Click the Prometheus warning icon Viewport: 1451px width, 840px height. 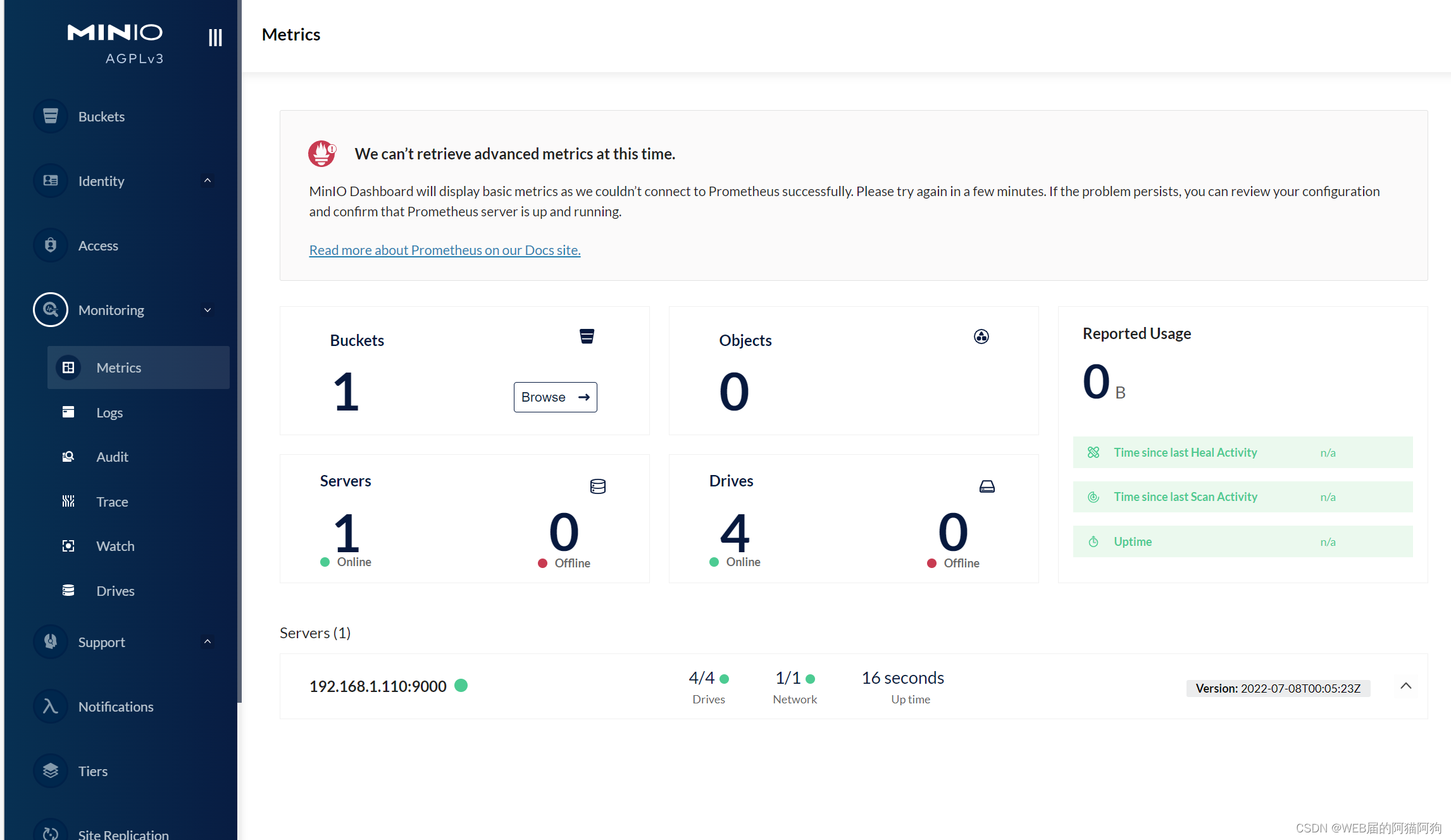(x=322, y=154)
